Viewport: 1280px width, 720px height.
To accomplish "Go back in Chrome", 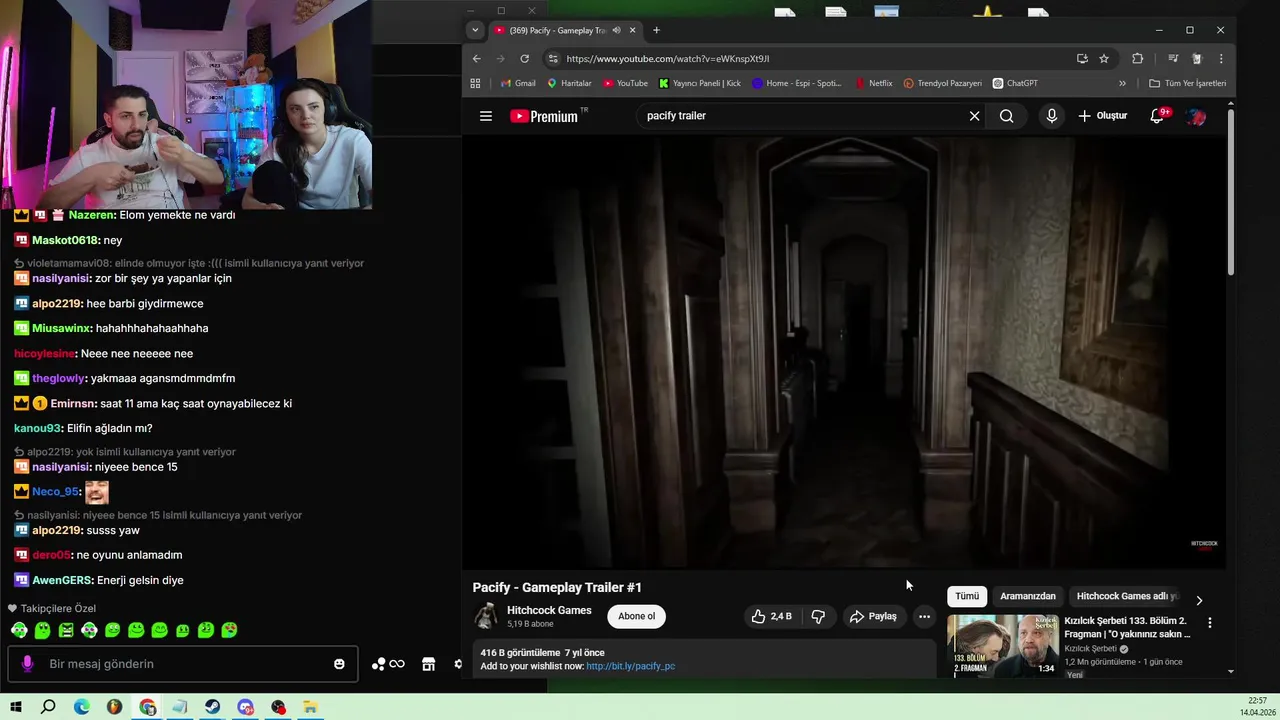I will pyautogui.click(x=477, y=59).
